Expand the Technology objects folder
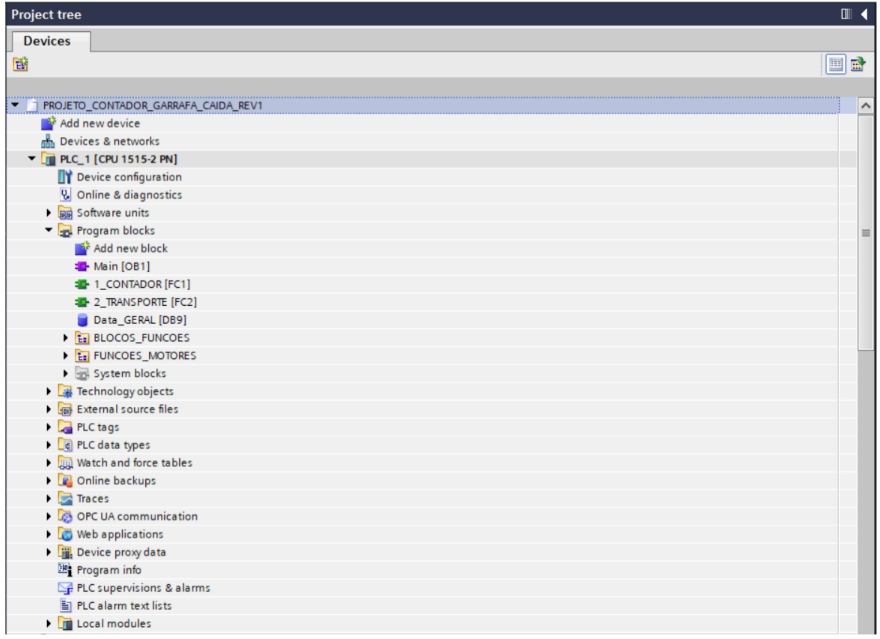880x639 pixels. (49, 391)
